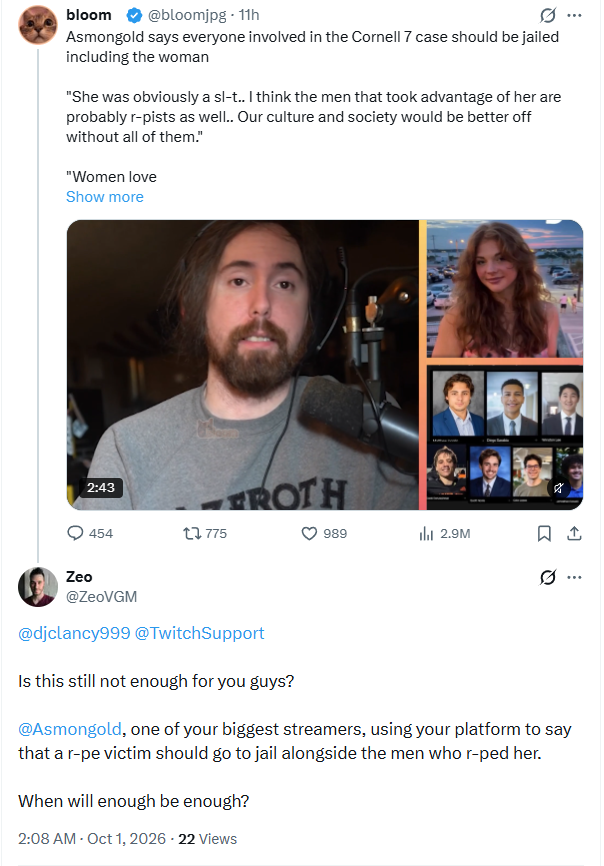604x866 pixels.
Task: Retweet bloom's post with 775 reposts
Action: 205,533
